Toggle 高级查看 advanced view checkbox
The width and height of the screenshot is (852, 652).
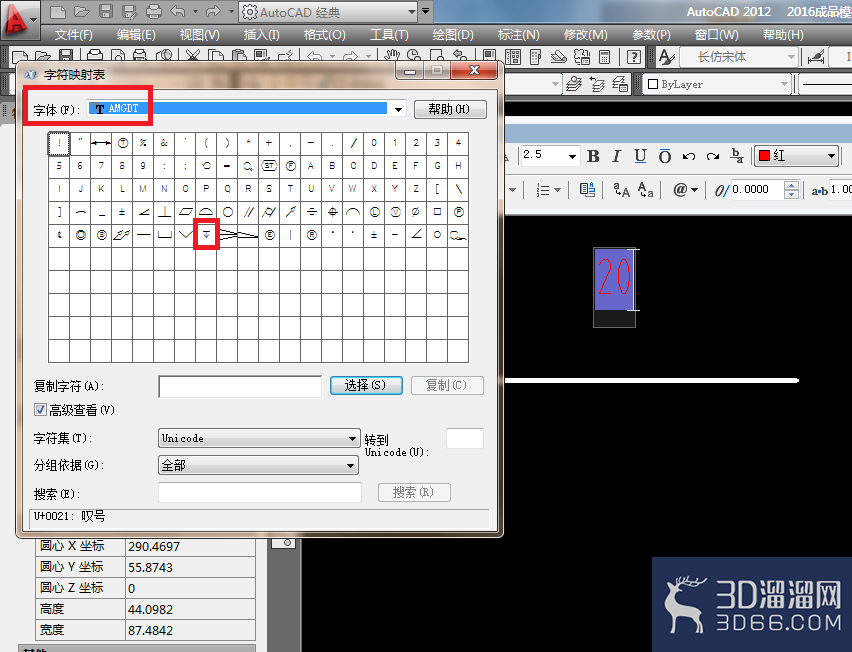40,410
